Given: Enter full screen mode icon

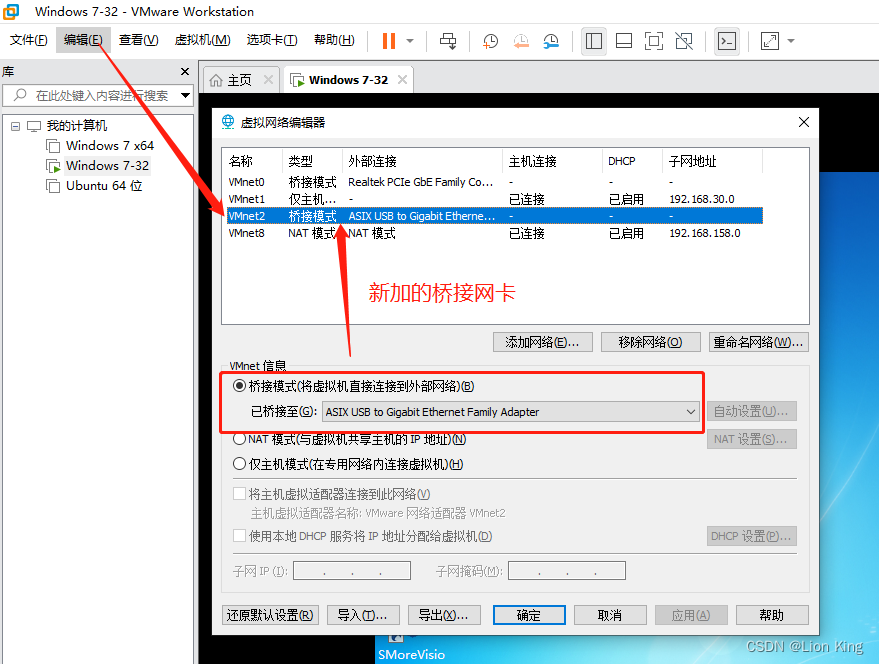Looking at the screenshot, I should click(x=654, y=41).
